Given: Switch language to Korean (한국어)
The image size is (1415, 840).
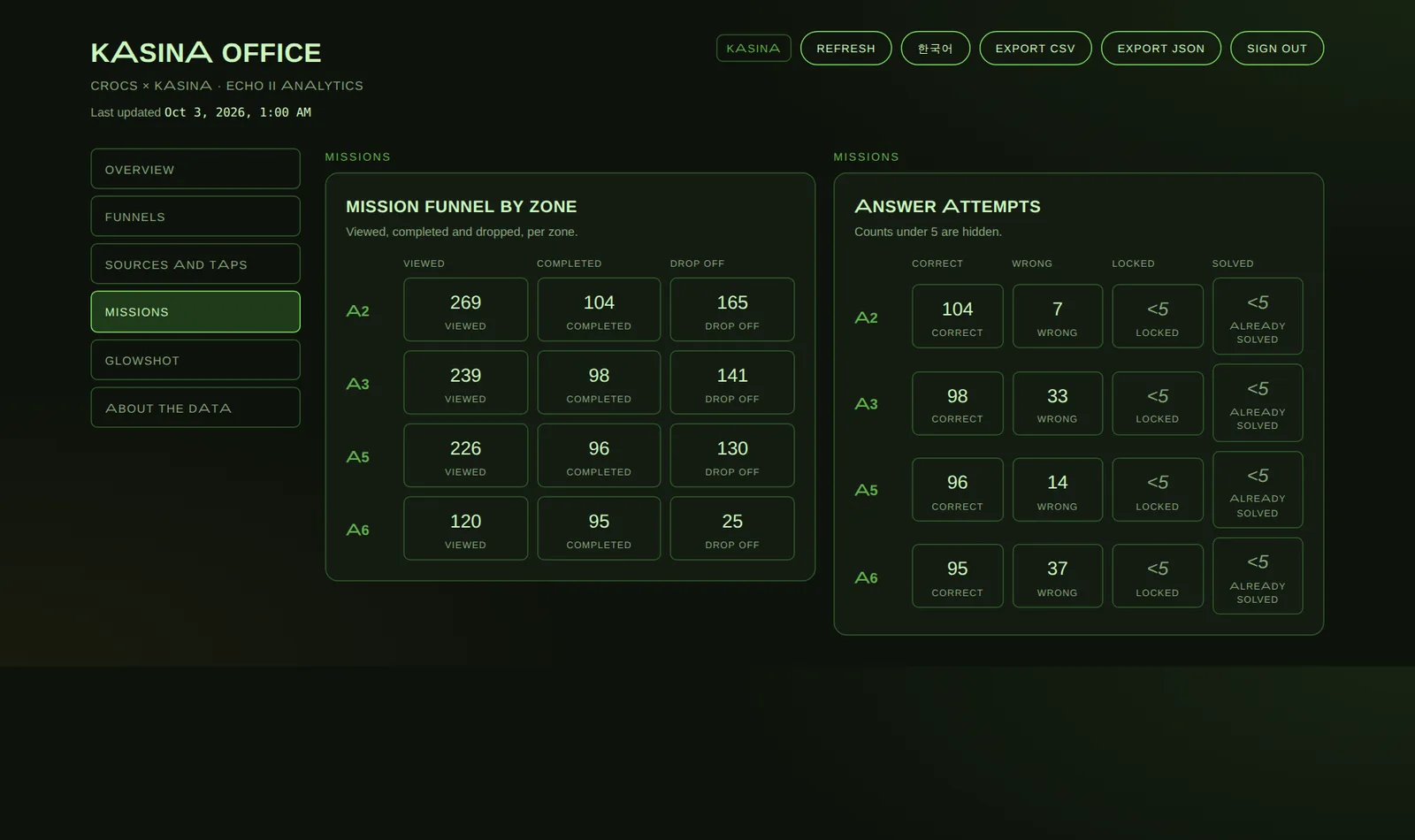Looking at the screenshot, I should tap(935, 49).
